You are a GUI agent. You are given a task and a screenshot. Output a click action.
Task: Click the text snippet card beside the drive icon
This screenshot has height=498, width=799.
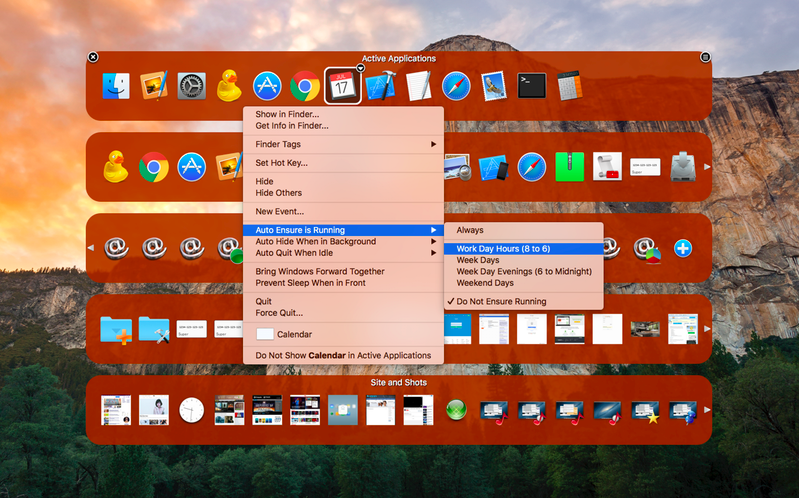tap(645, 167)
